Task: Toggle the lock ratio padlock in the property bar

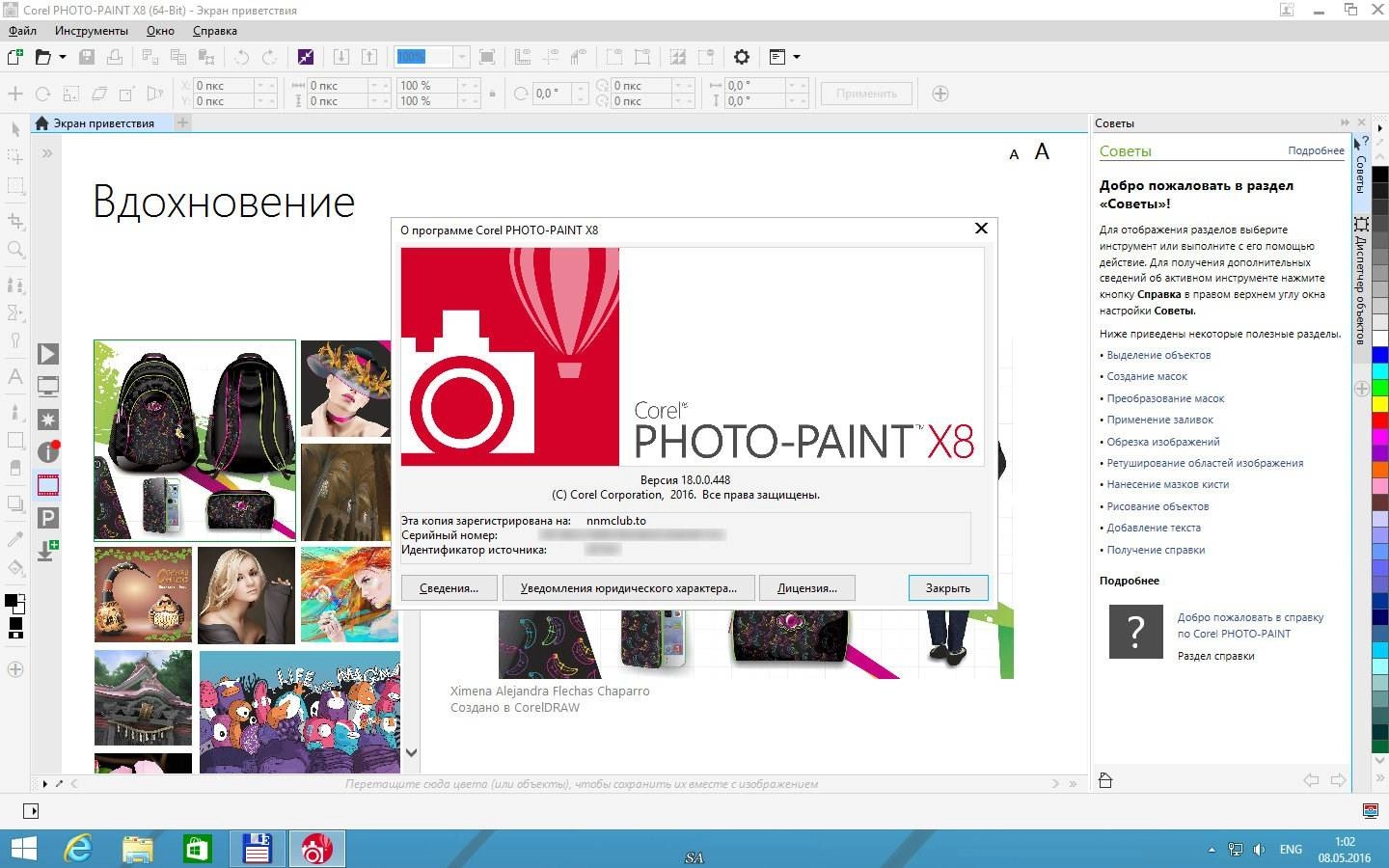Action: tap(492, 94)
